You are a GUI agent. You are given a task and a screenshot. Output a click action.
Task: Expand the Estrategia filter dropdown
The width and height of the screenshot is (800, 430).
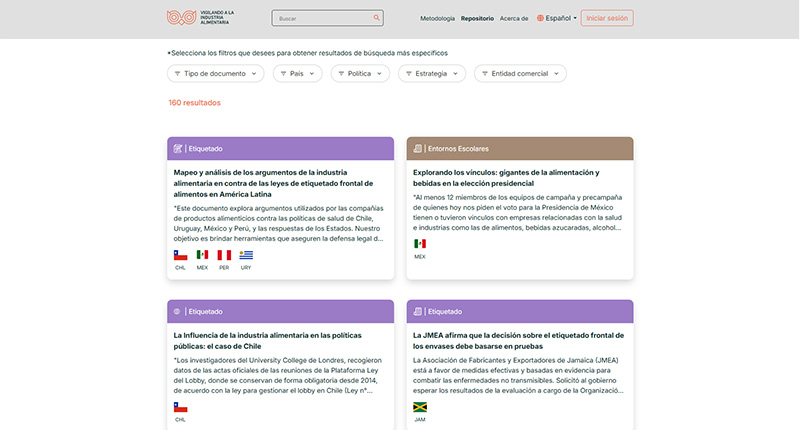pyautogui.click(x=432, y=74)
